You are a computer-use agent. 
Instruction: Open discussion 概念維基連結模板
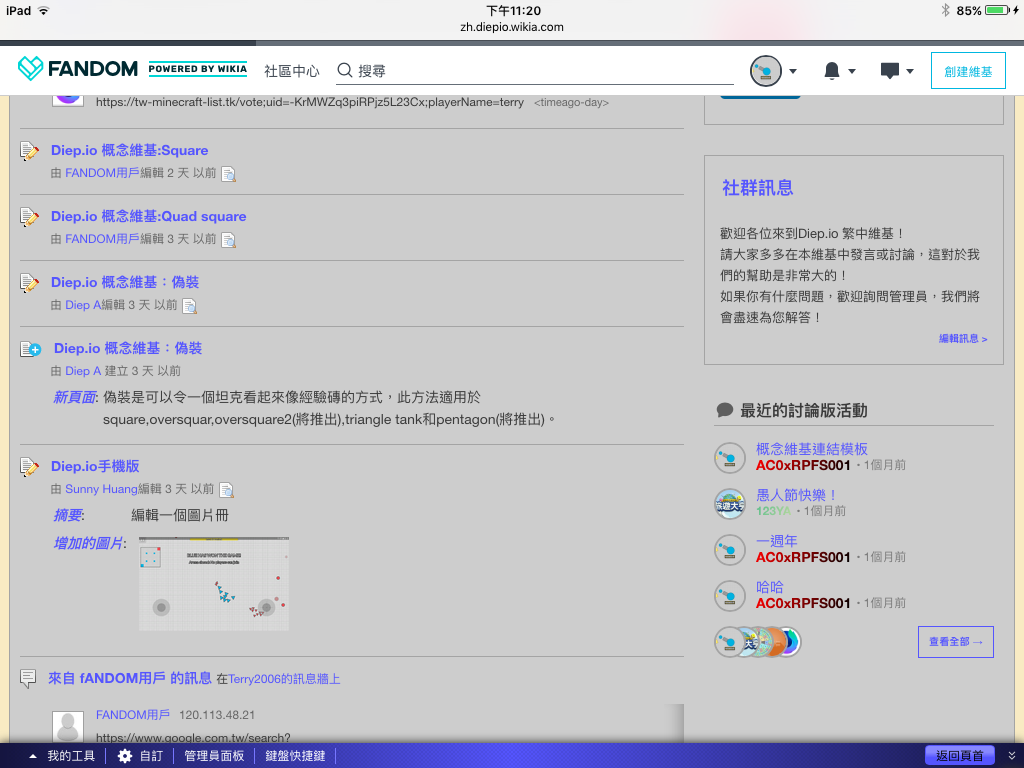pos(812,449)
